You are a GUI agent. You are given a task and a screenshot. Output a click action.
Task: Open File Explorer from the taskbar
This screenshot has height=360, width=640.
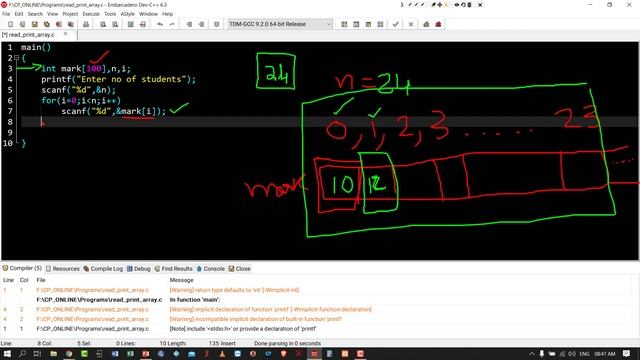(x=53, y=353)
